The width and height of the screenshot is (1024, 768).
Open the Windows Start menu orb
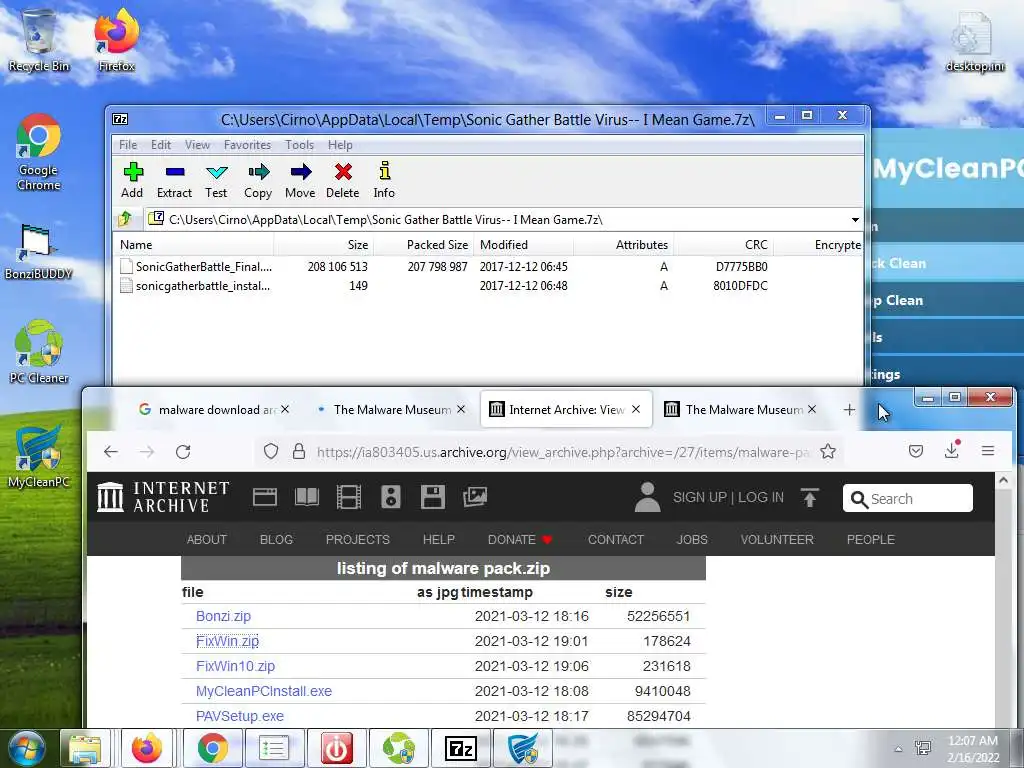point(26,748)
